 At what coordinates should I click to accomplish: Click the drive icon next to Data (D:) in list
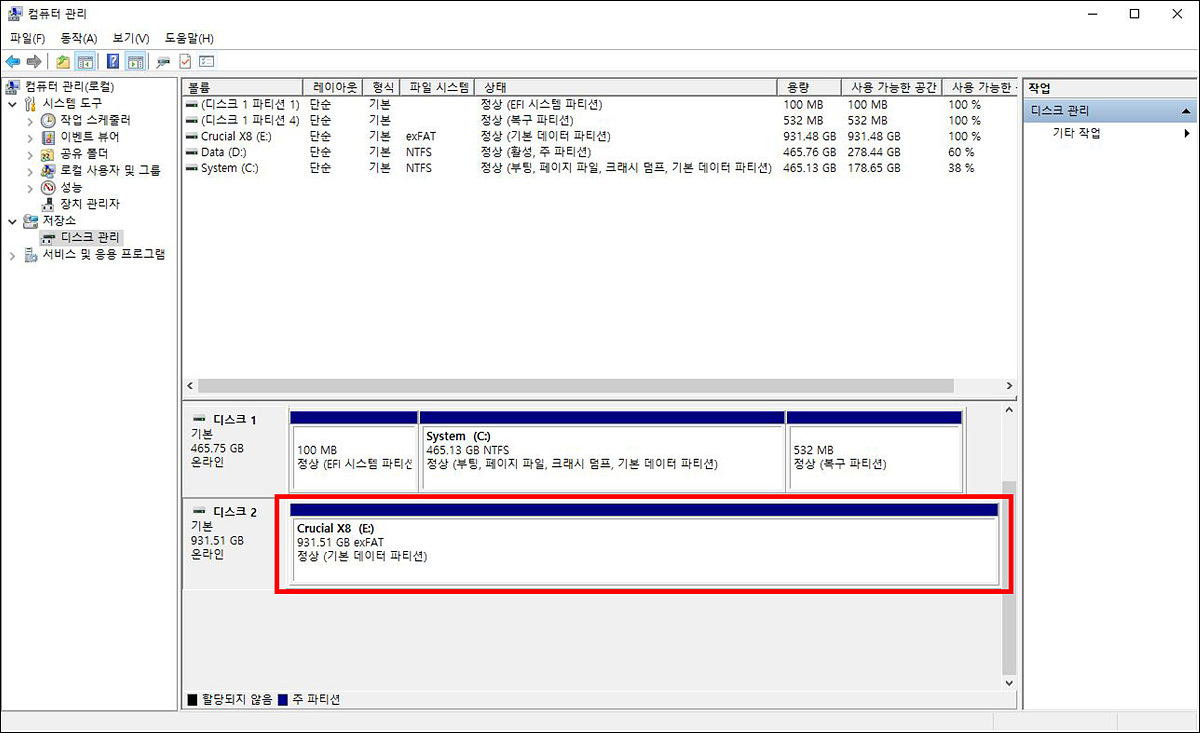[192, 152]
